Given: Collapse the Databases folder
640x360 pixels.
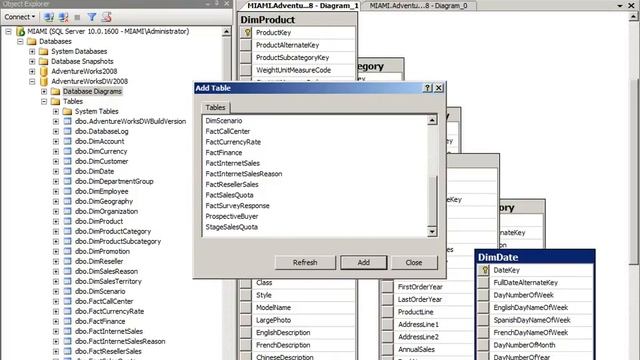Looking at the screenshot, I should click(x=20, y=41).
